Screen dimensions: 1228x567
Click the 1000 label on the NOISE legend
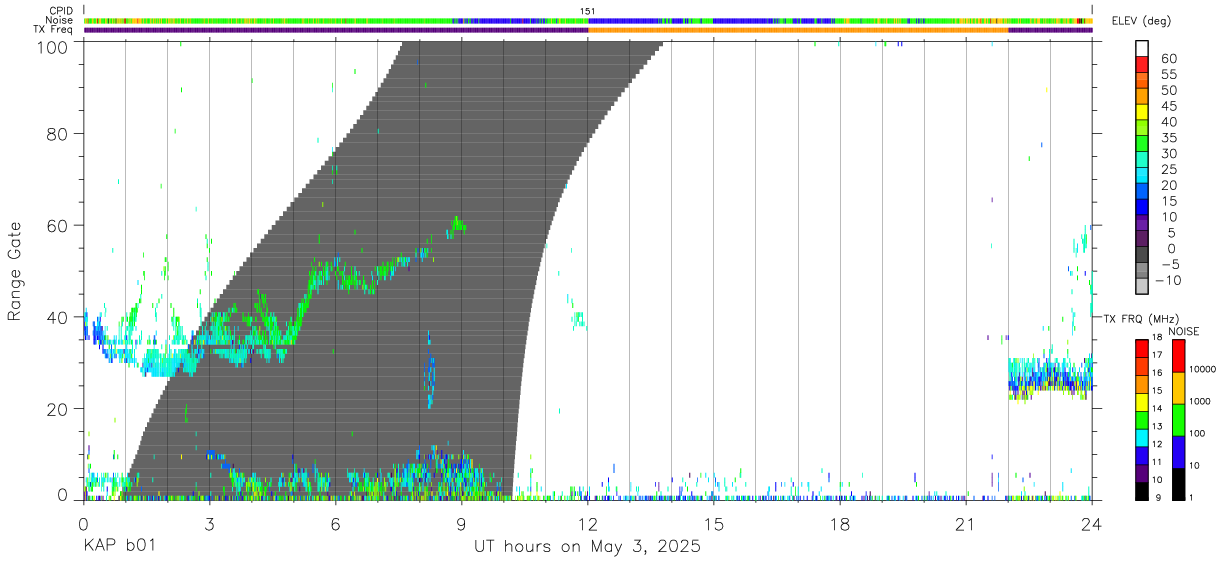pos(1199,402)
